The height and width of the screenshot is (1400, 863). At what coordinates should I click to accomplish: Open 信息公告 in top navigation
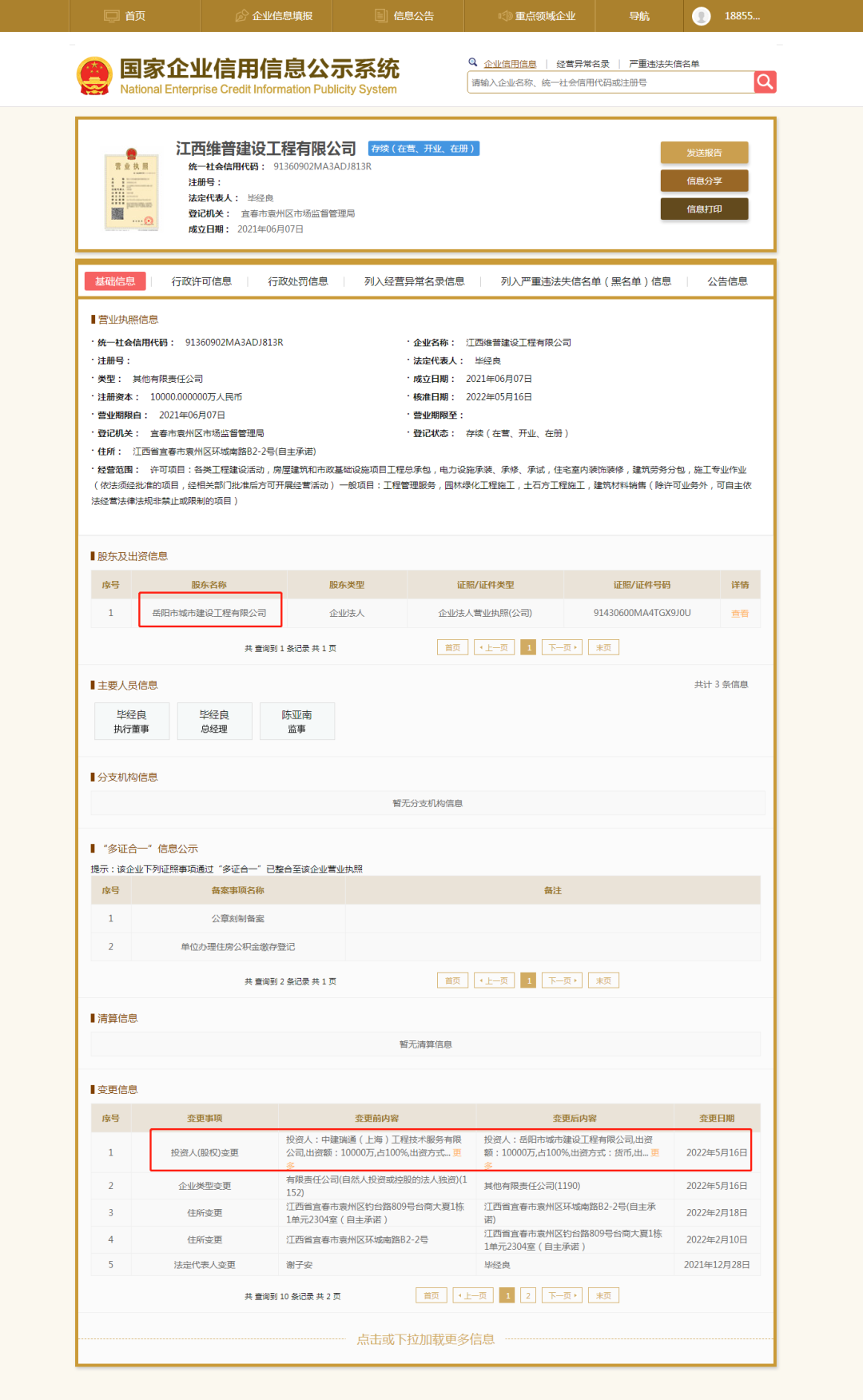tap(405, 16)
